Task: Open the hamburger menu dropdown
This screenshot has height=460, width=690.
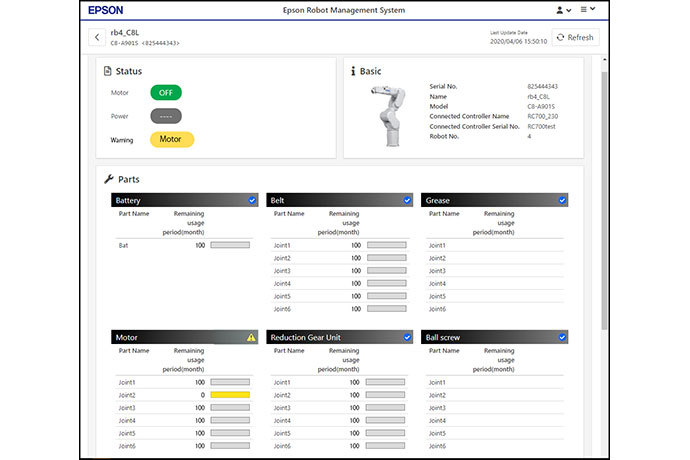Action: [587, 9]
